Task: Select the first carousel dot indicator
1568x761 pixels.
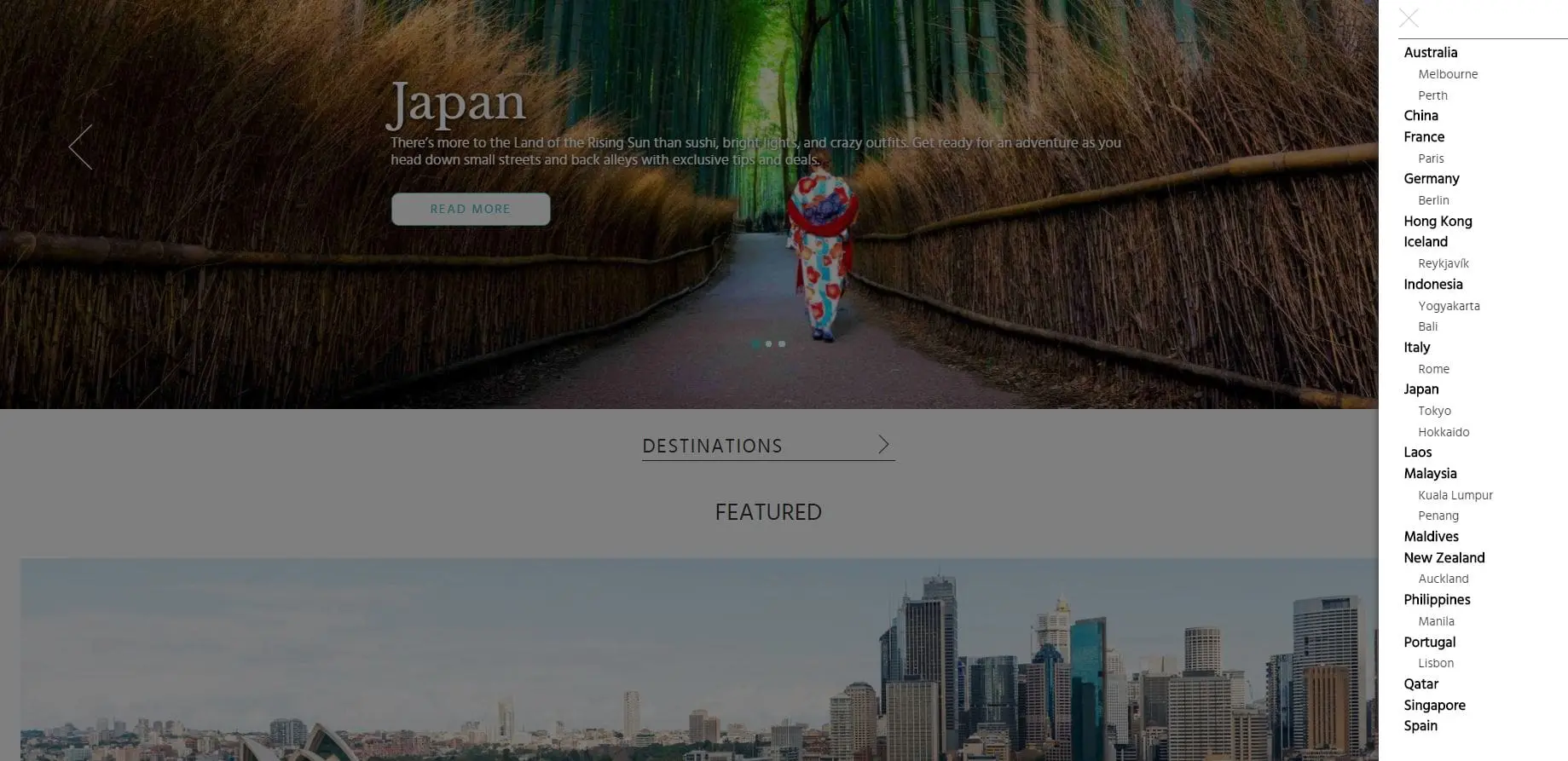Action: pos(755,344)
